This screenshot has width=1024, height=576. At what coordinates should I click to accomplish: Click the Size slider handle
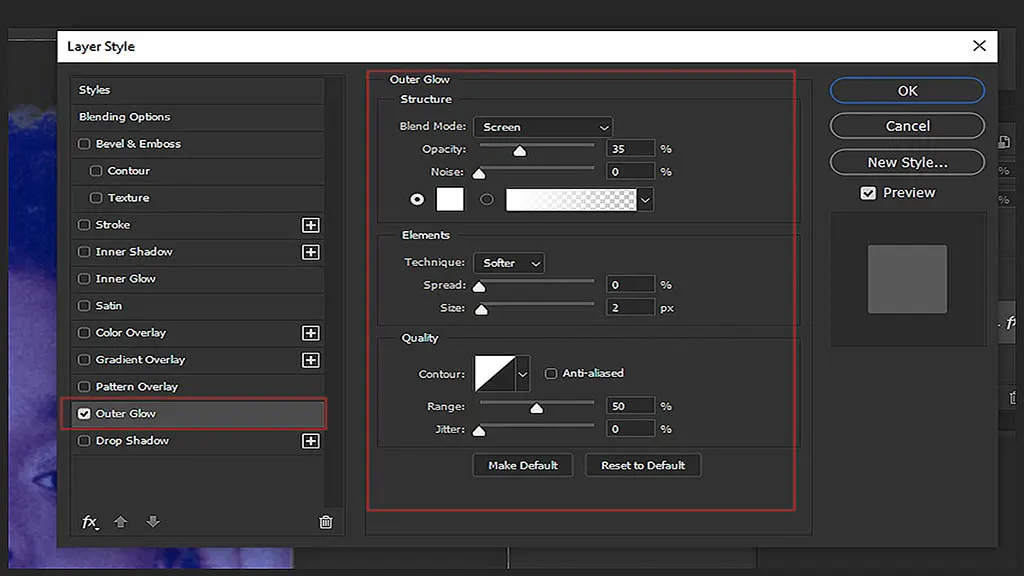(481, 310)
